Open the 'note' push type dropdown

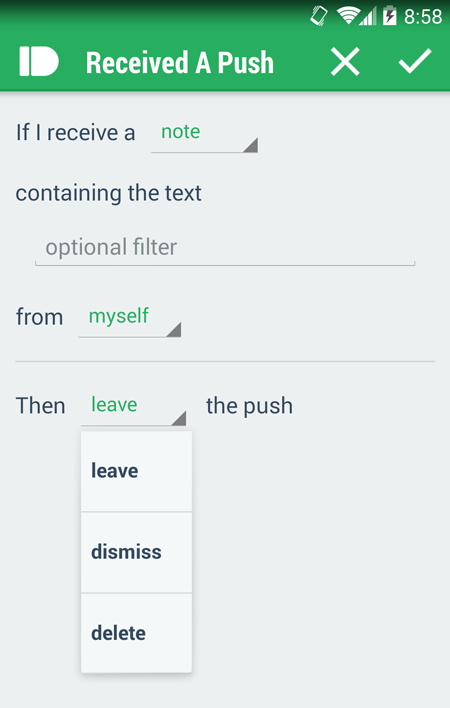pos(204,135)
